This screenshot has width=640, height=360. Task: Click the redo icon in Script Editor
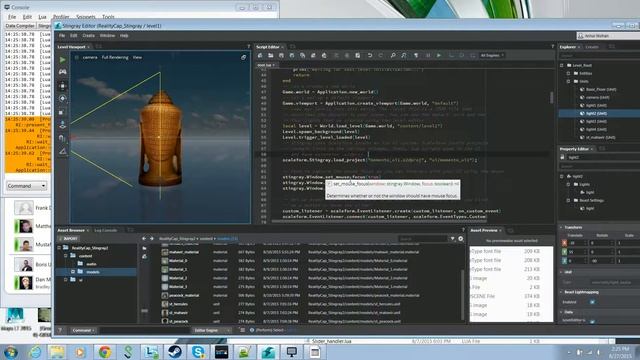click(380, 56)
